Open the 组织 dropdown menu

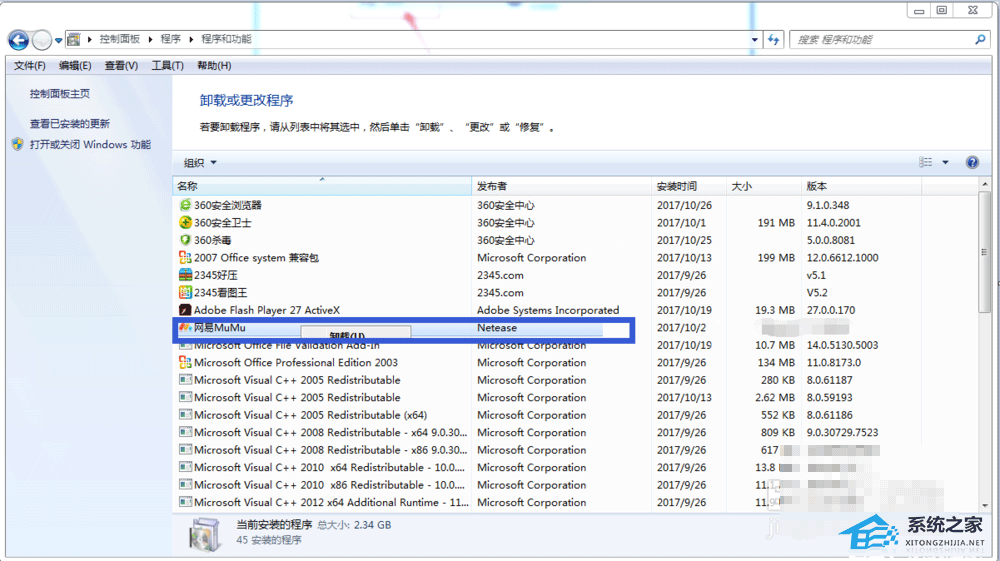coord(200,163)
